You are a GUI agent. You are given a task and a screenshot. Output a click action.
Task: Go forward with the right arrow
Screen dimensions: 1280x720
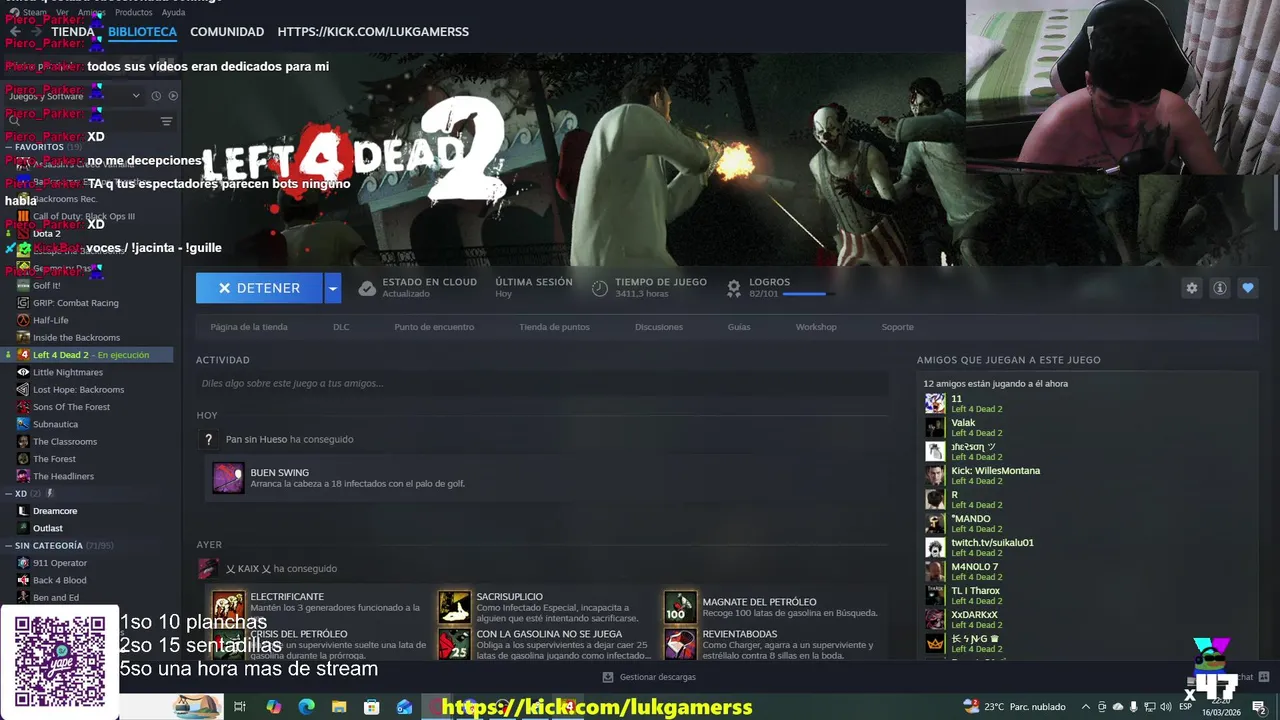(37, 32)
